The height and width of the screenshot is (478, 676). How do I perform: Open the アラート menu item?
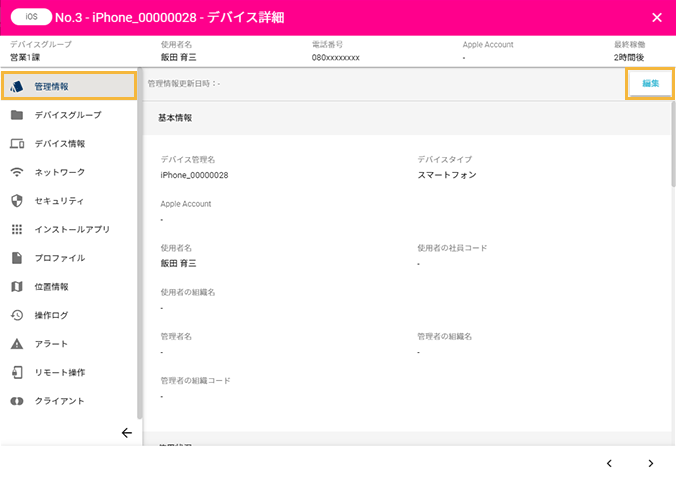point(69,344)
